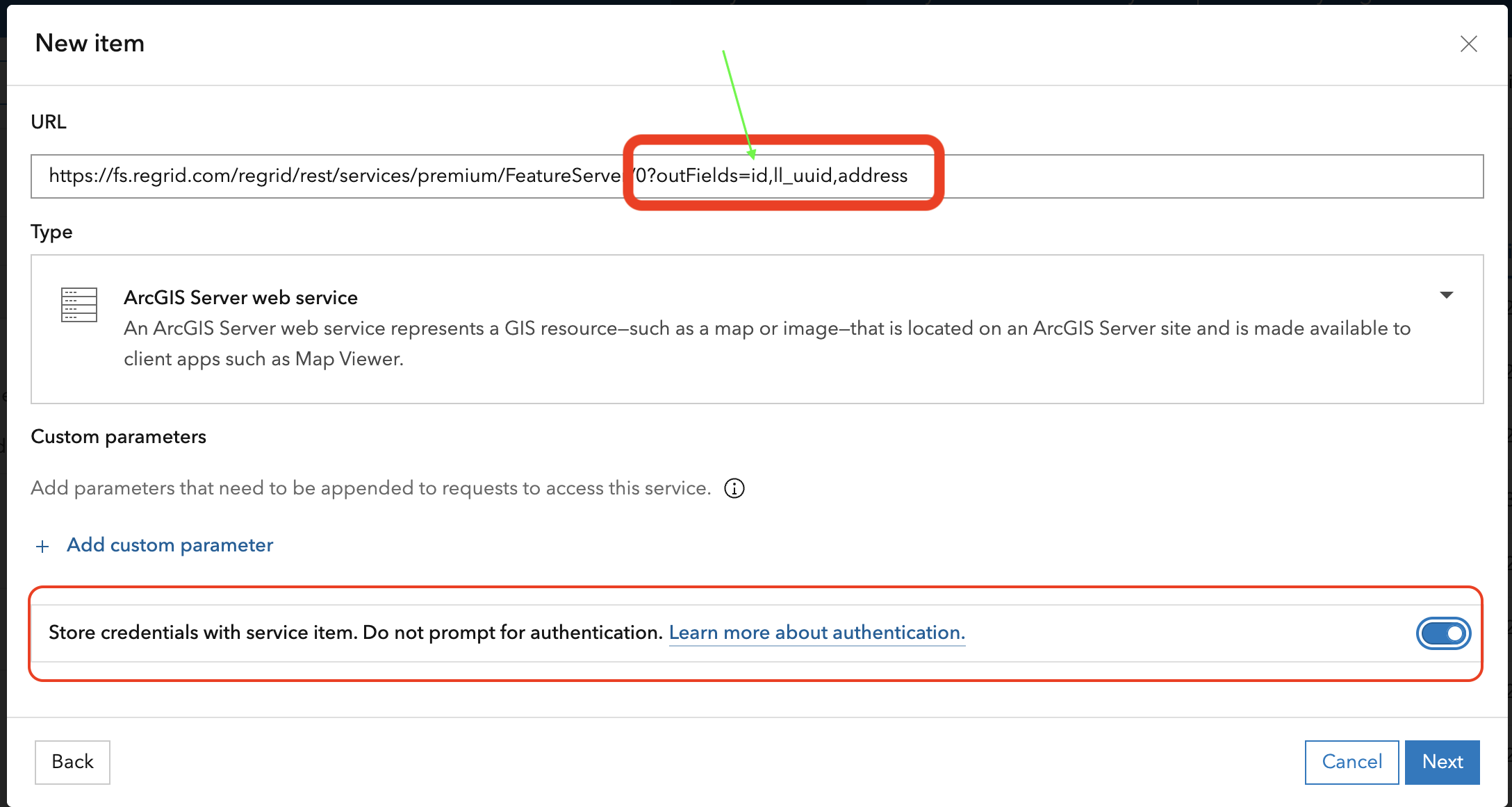Expand the Type dropdown arrow
Viewport: 1512px width, 807px height.
pyautogui.click(x=1447, y=295)
